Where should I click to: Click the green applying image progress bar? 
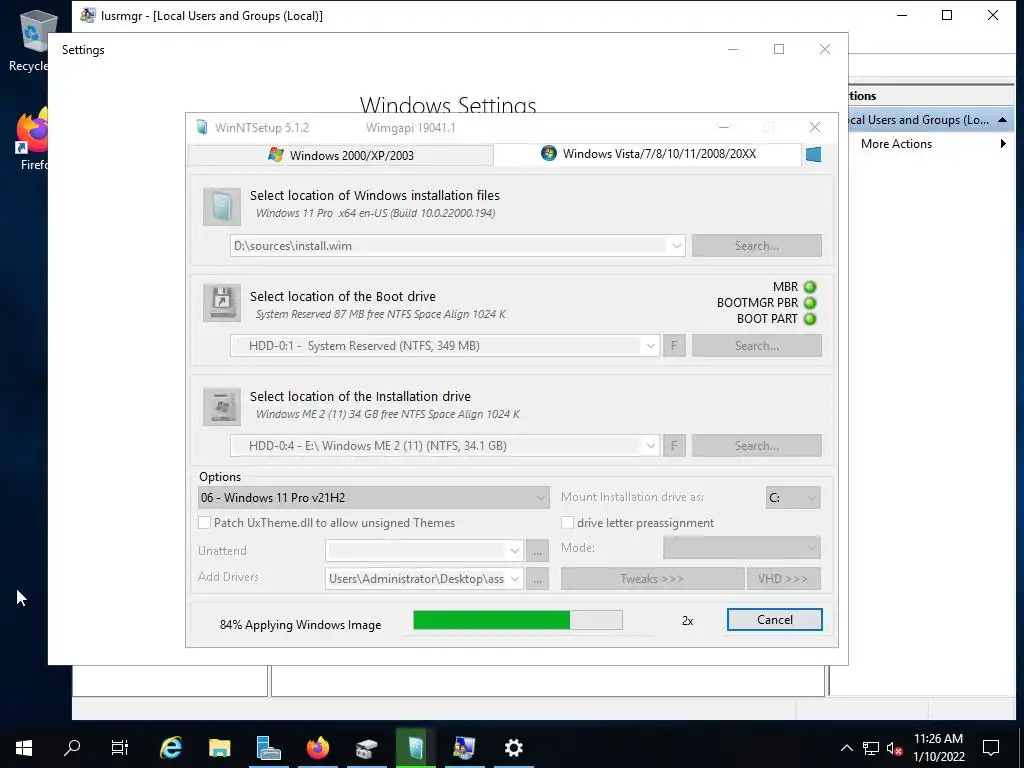[x=518, y=620]
